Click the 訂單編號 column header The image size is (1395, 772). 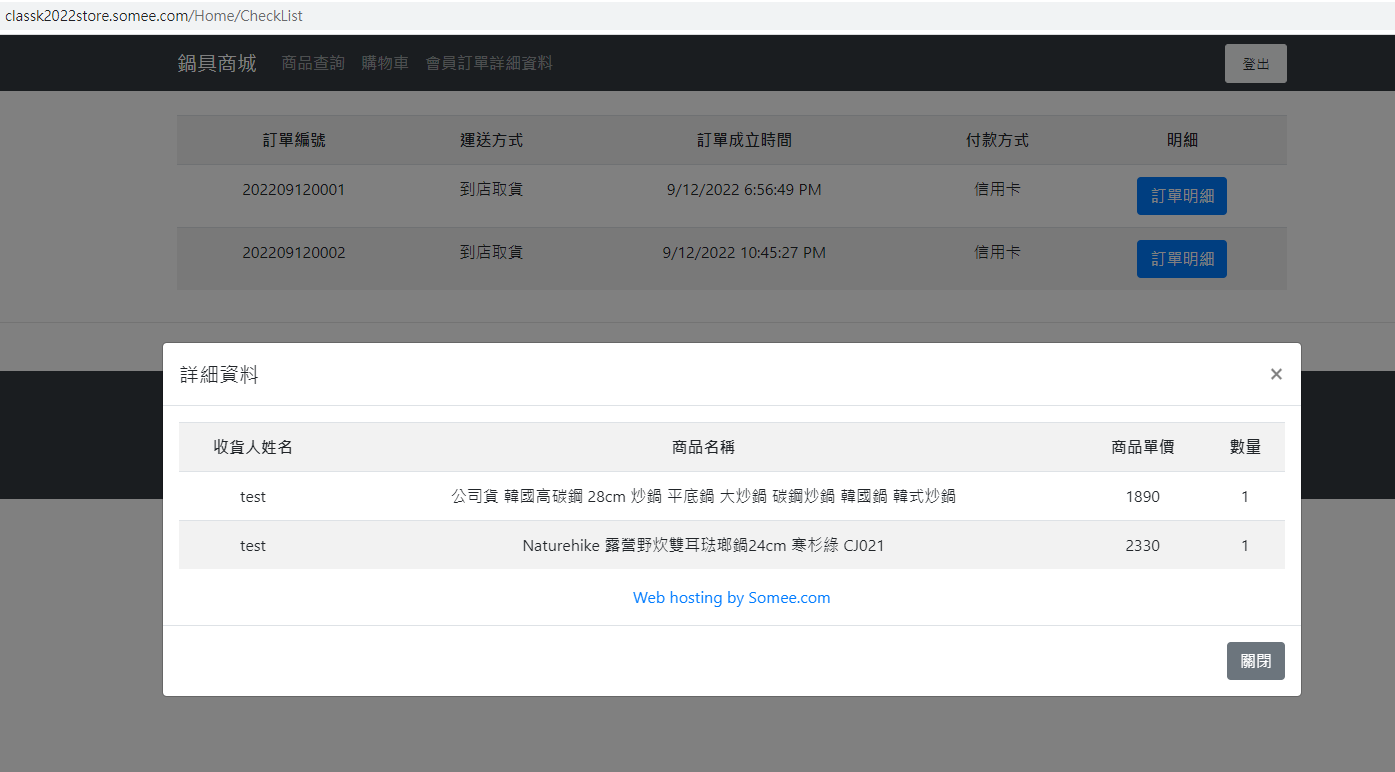tap(294, 140)
